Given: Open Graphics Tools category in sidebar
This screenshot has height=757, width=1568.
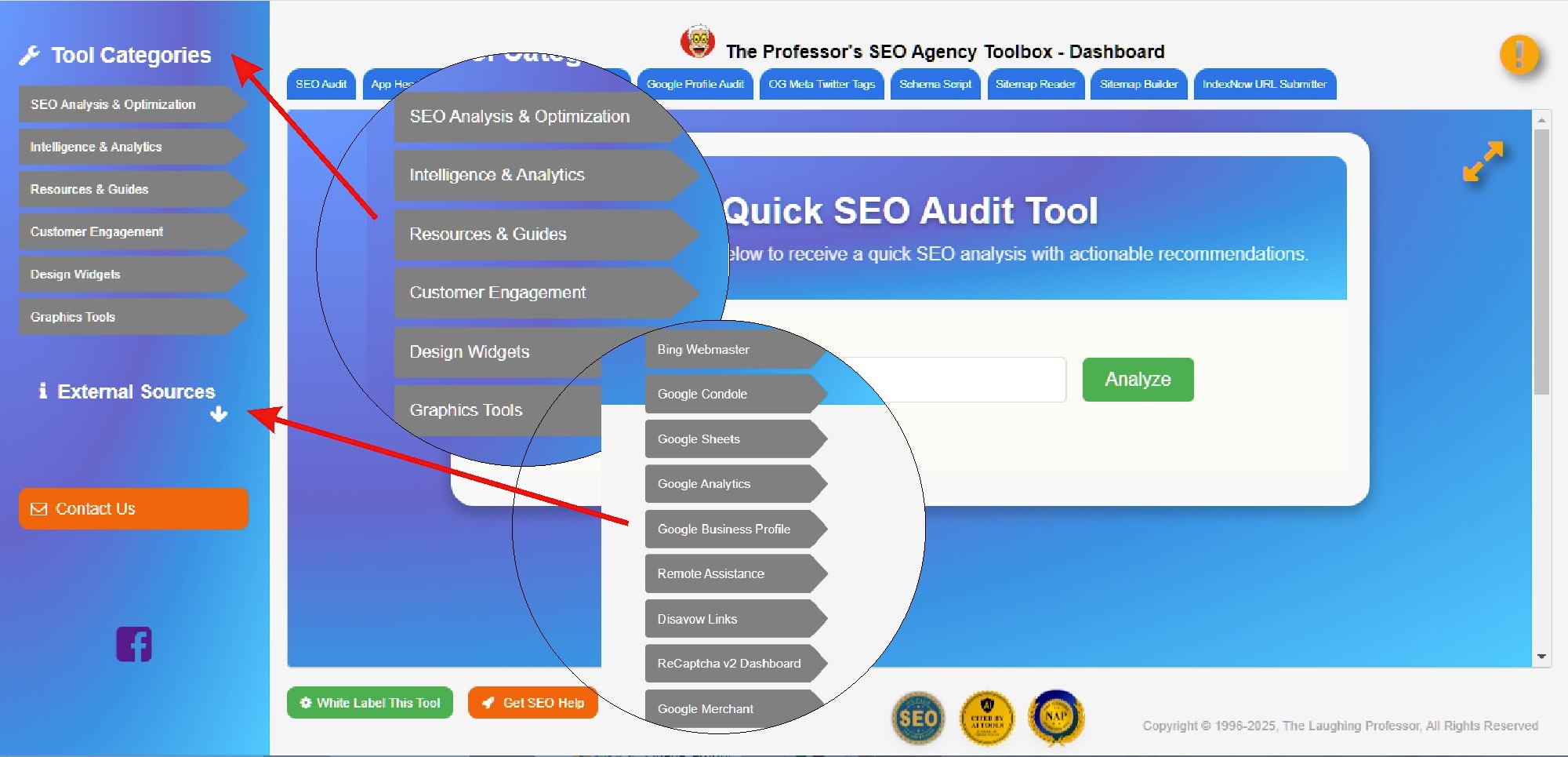Looking at the screenshot, I should (132, 317).
